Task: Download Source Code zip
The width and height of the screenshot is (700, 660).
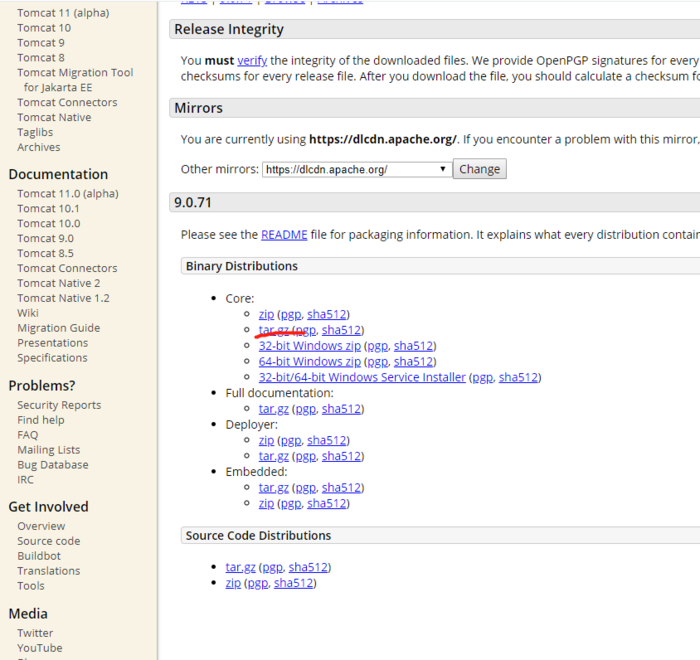Action: [x=233, y=583]
